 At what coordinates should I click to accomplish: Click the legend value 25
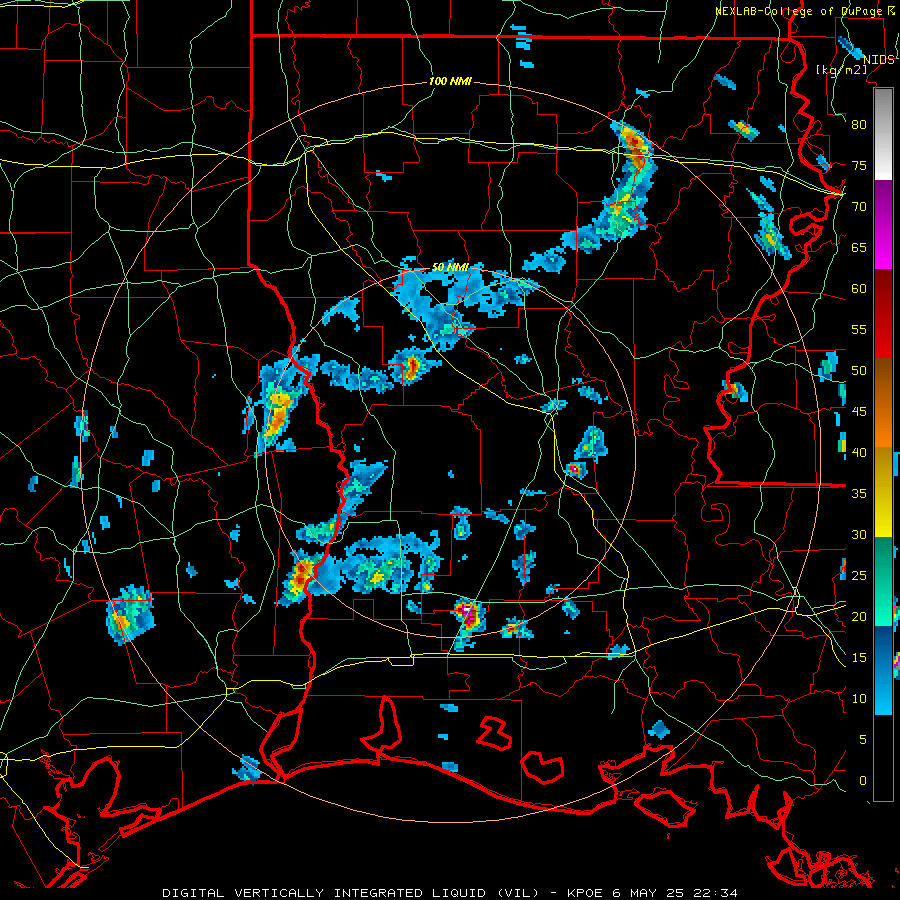tap(859, 576)
